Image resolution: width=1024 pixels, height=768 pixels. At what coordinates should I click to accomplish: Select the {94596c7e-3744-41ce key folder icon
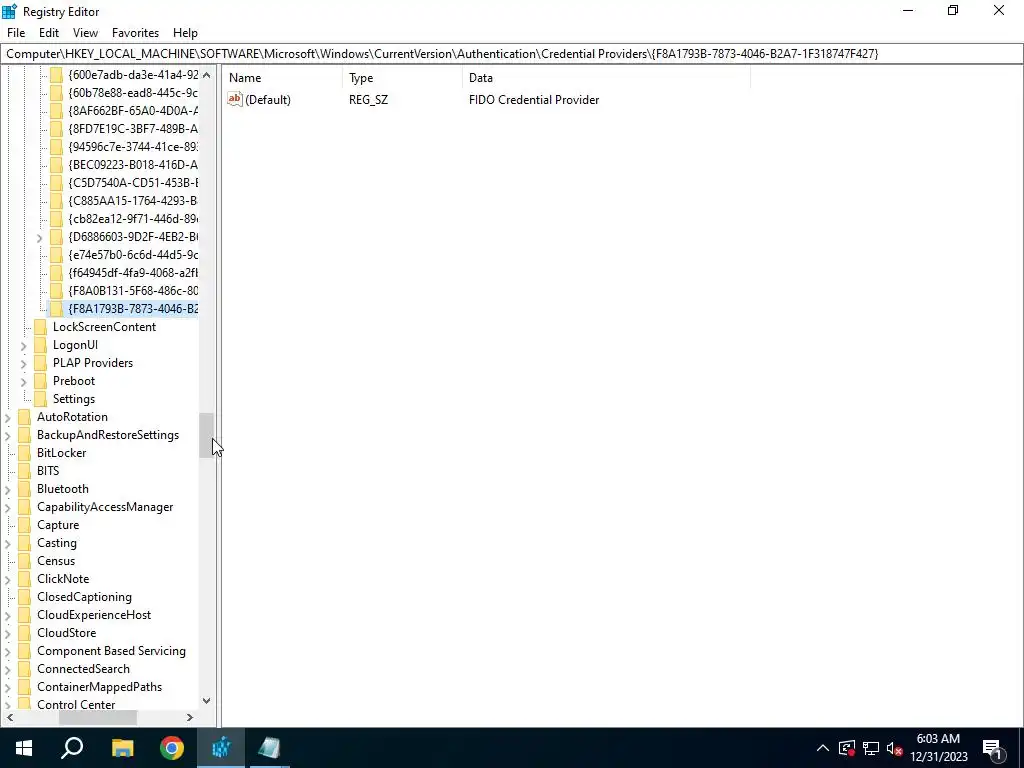click(56, 146)
